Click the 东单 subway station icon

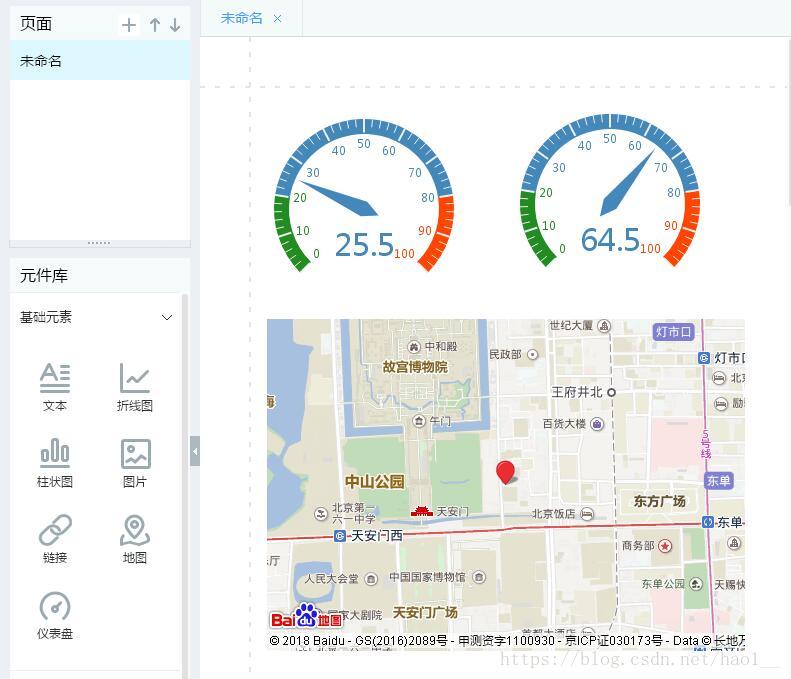[708, 522]
